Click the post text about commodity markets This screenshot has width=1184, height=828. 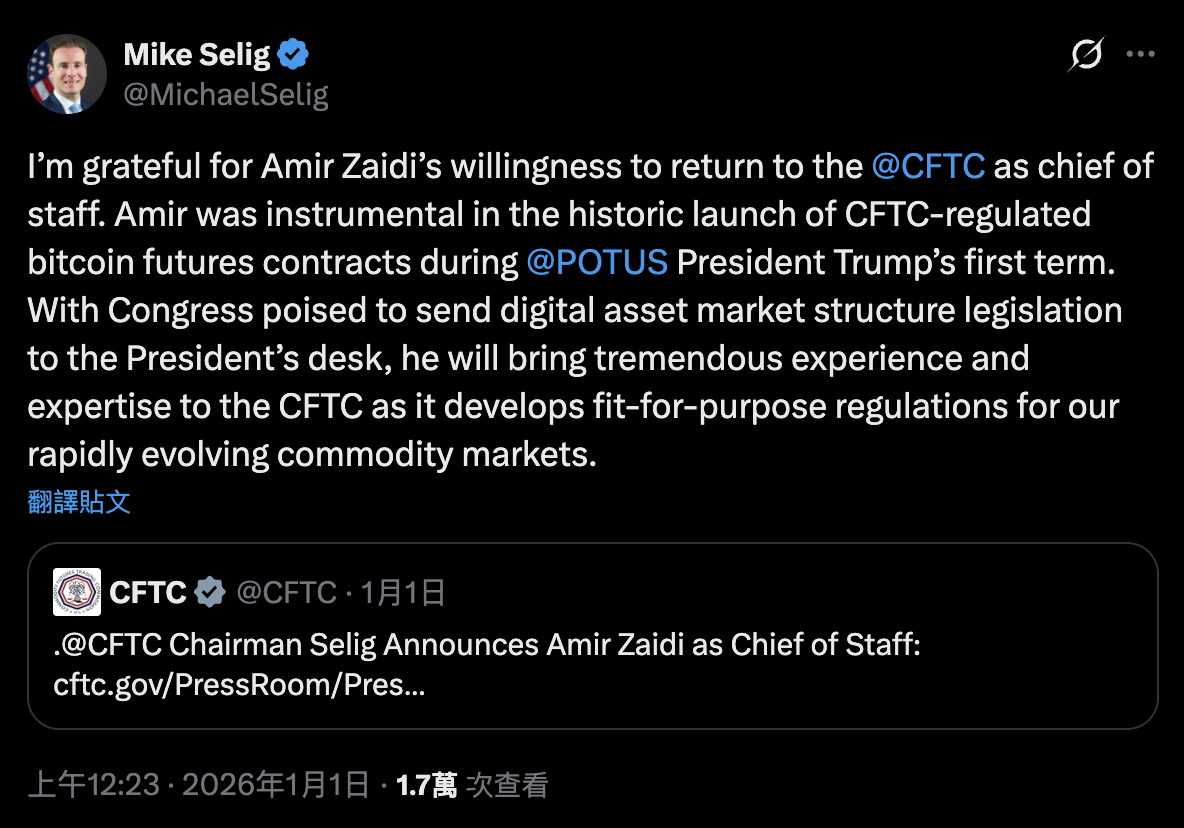[312, 454]
